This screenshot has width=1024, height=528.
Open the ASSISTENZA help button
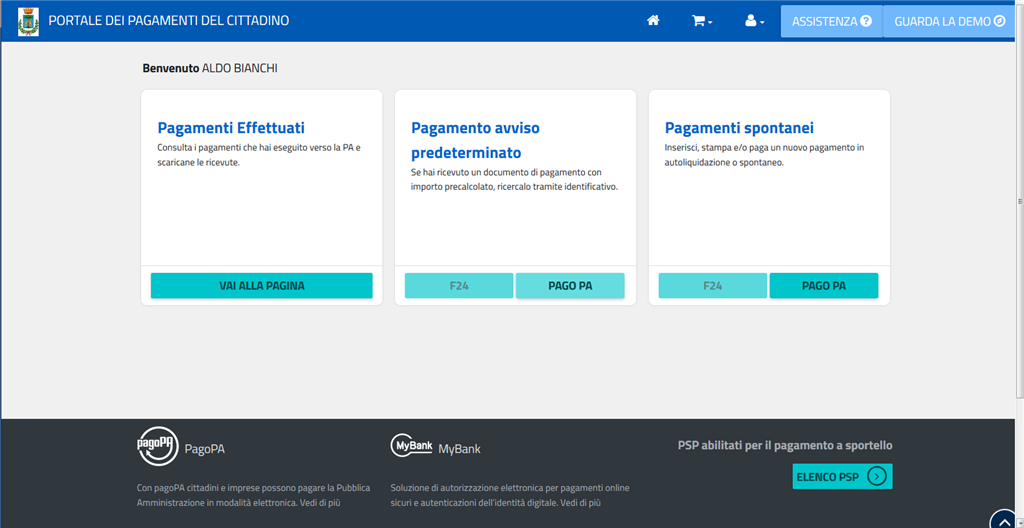[831, 21]
